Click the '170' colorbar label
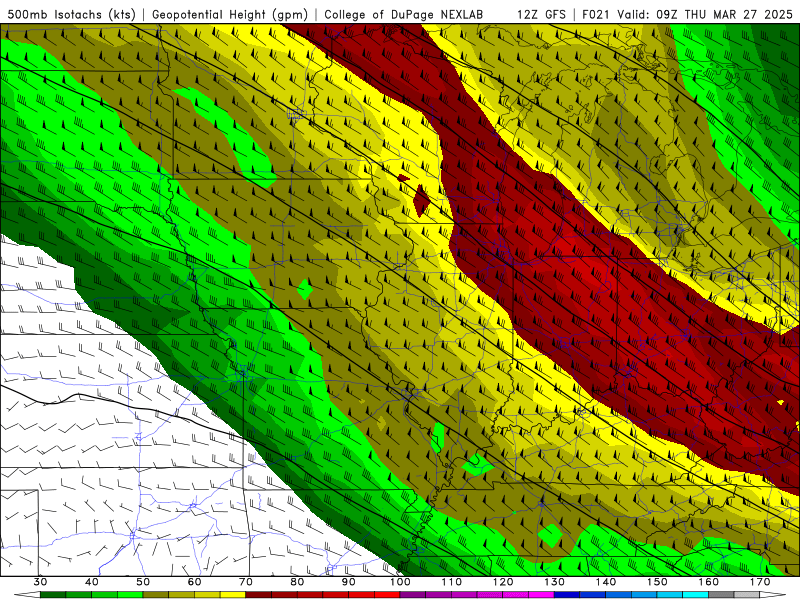800x600 pixels. [760, 582]
